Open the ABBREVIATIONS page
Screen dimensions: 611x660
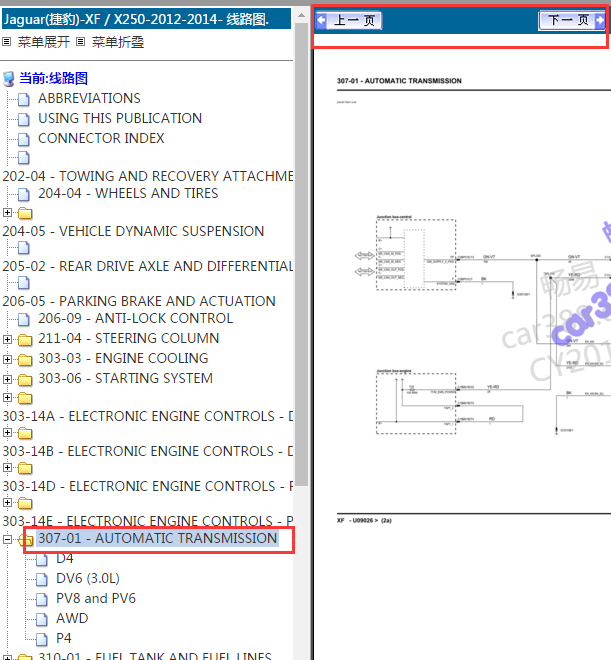tap(89, 98)
